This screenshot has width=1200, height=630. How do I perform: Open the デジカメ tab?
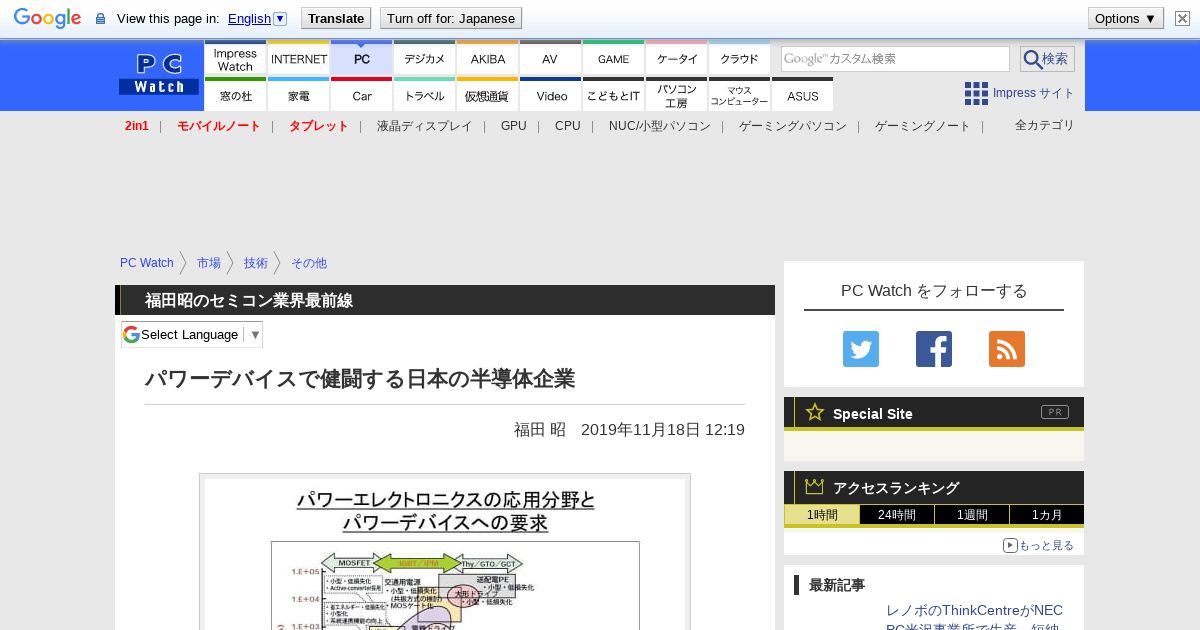tap(425, 58)
